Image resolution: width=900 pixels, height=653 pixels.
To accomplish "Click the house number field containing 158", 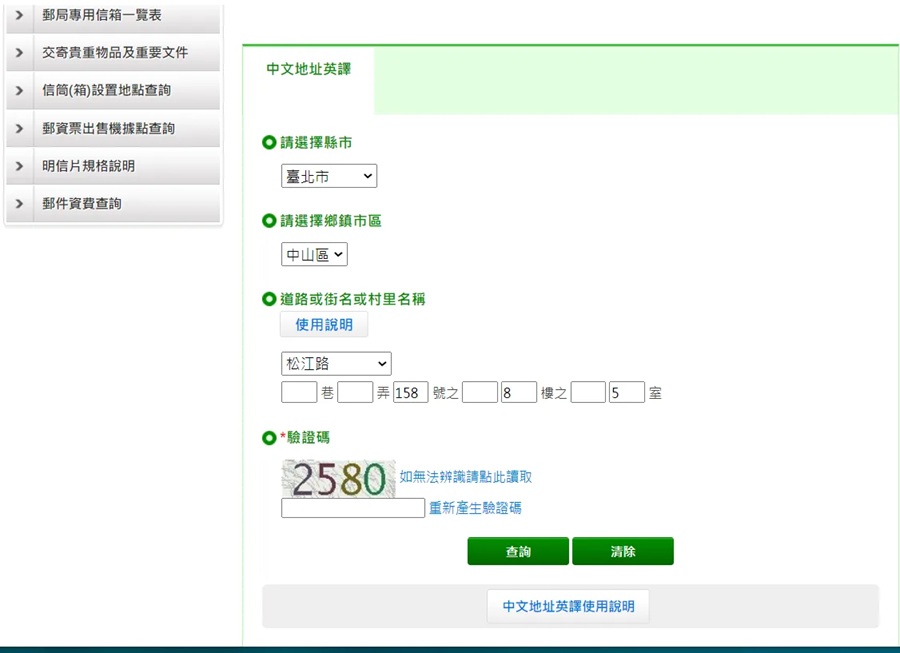I will coord(411,393).
